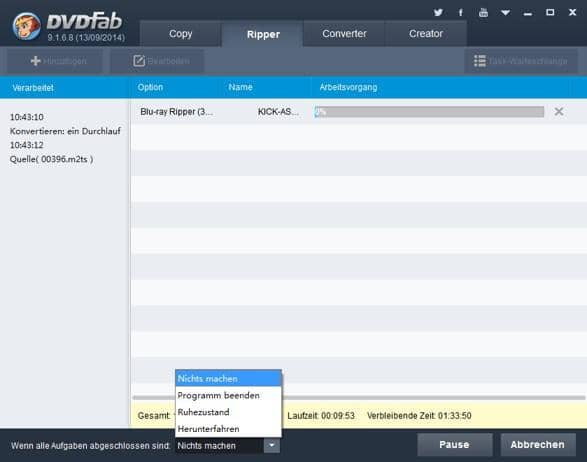Image resolution: width=587 pixels, height=462 pixels.
Task: Open the Task-Warteschlange queue button
Action: click(521, 61)
